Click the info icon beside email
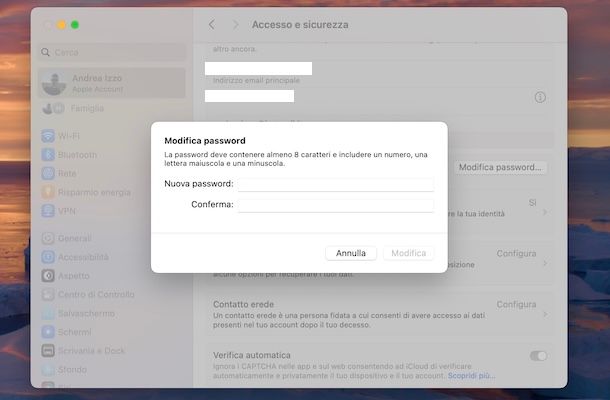This screenshot has width=610, height=400. (540, 97)
